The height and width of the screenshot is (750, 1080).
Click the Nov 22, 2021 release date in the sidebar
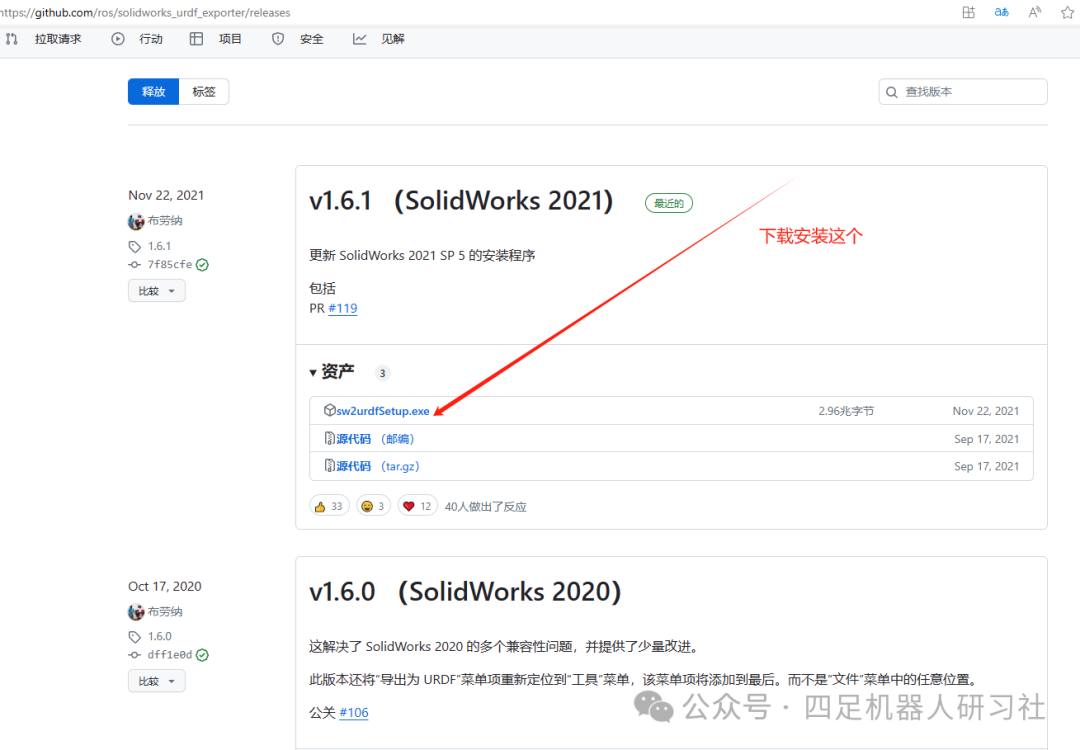166,196
